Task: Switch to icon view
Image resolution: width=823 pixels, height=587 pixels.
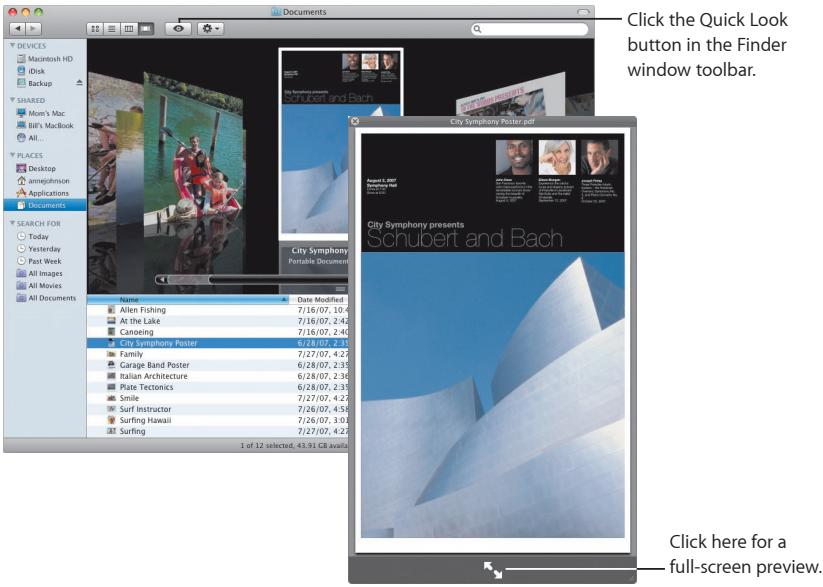Action: pos(95,28)
